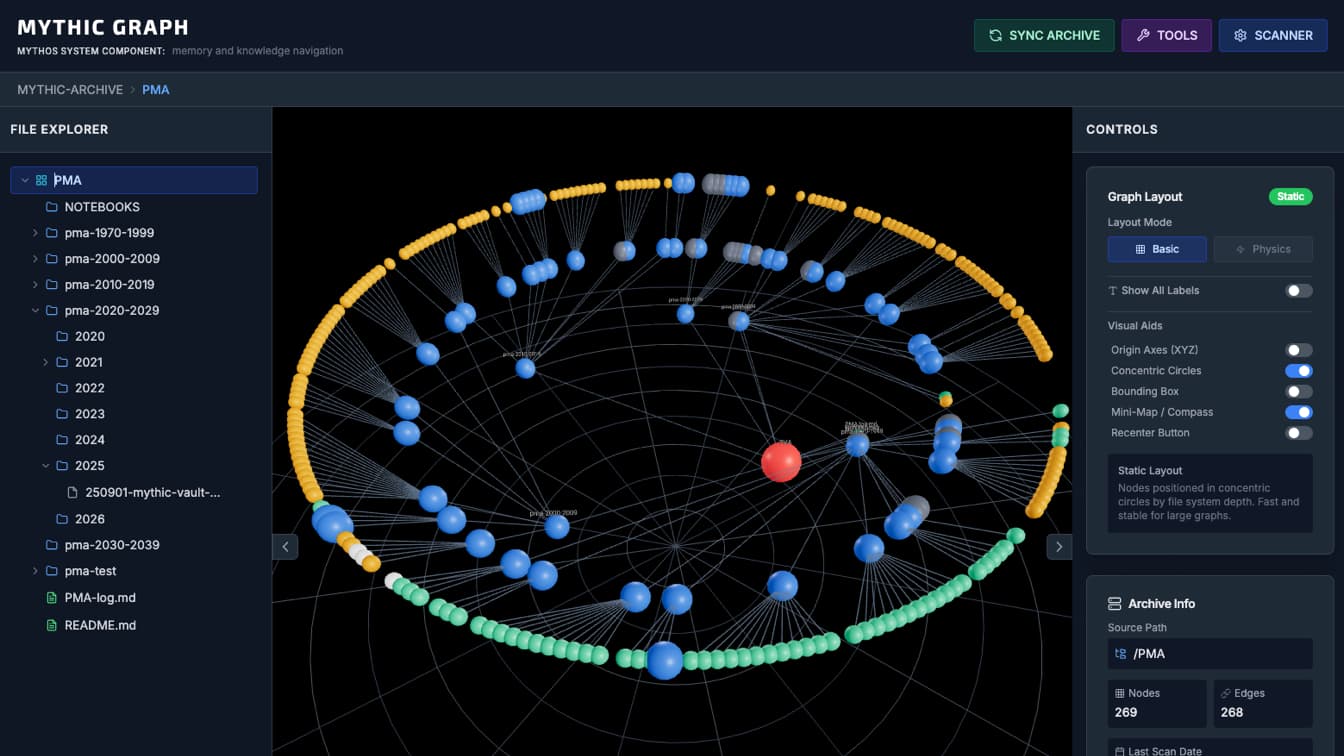Click the large red node in graph

tap(781, 462)
